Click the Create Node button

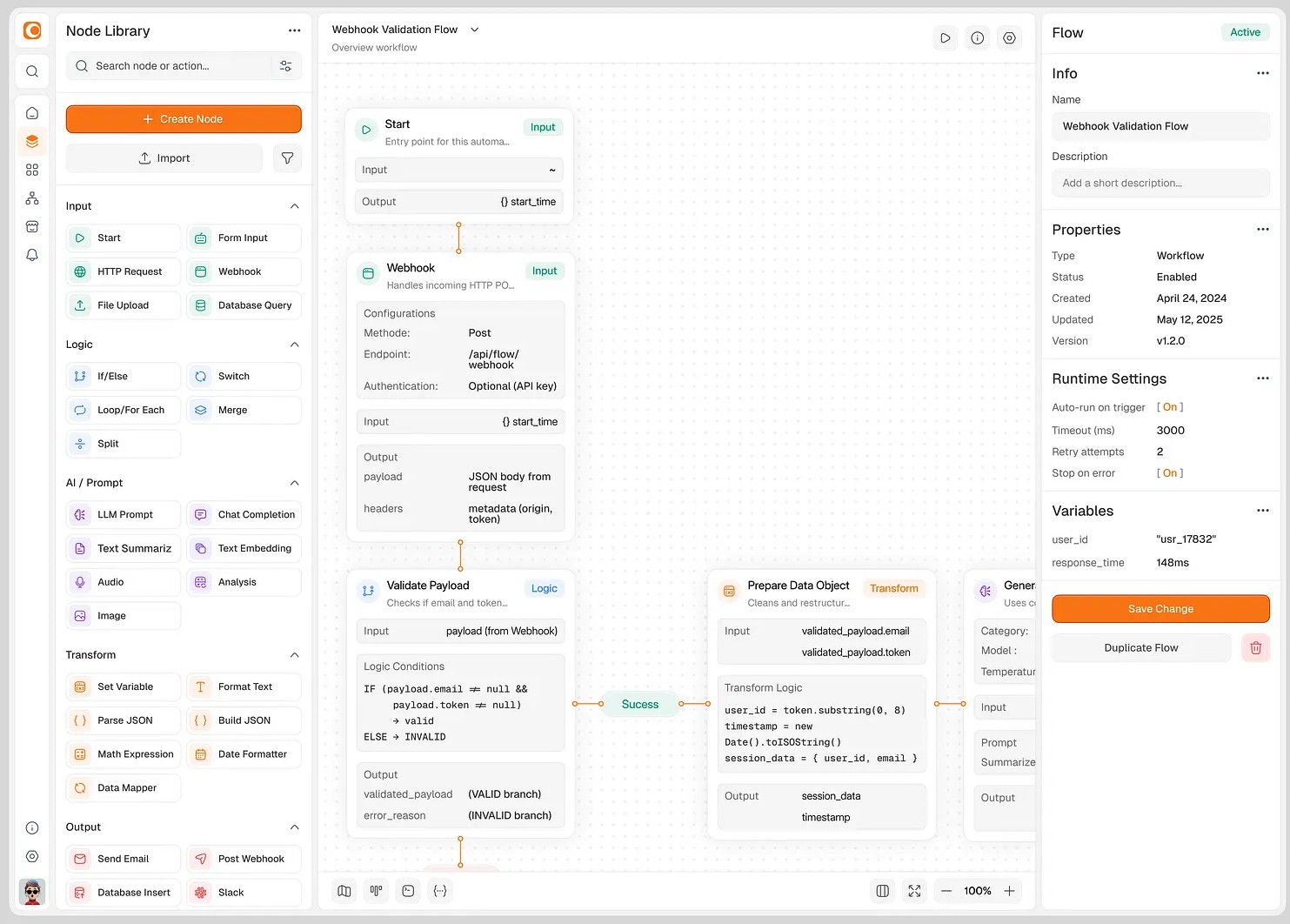(184, 119)
